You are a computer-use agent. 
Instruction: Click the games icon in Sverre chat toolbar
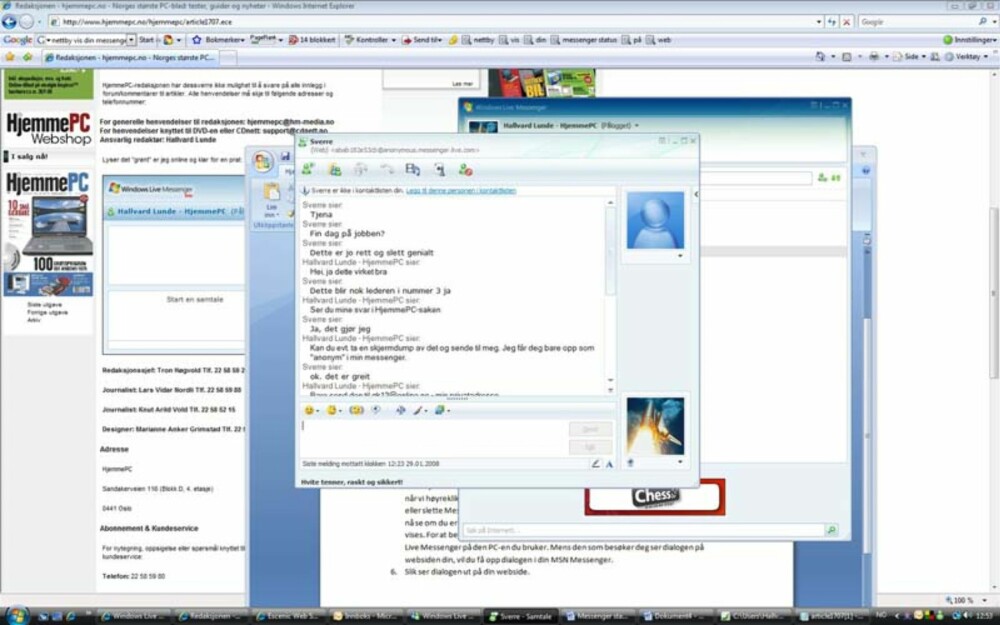[x=439, y=170]
